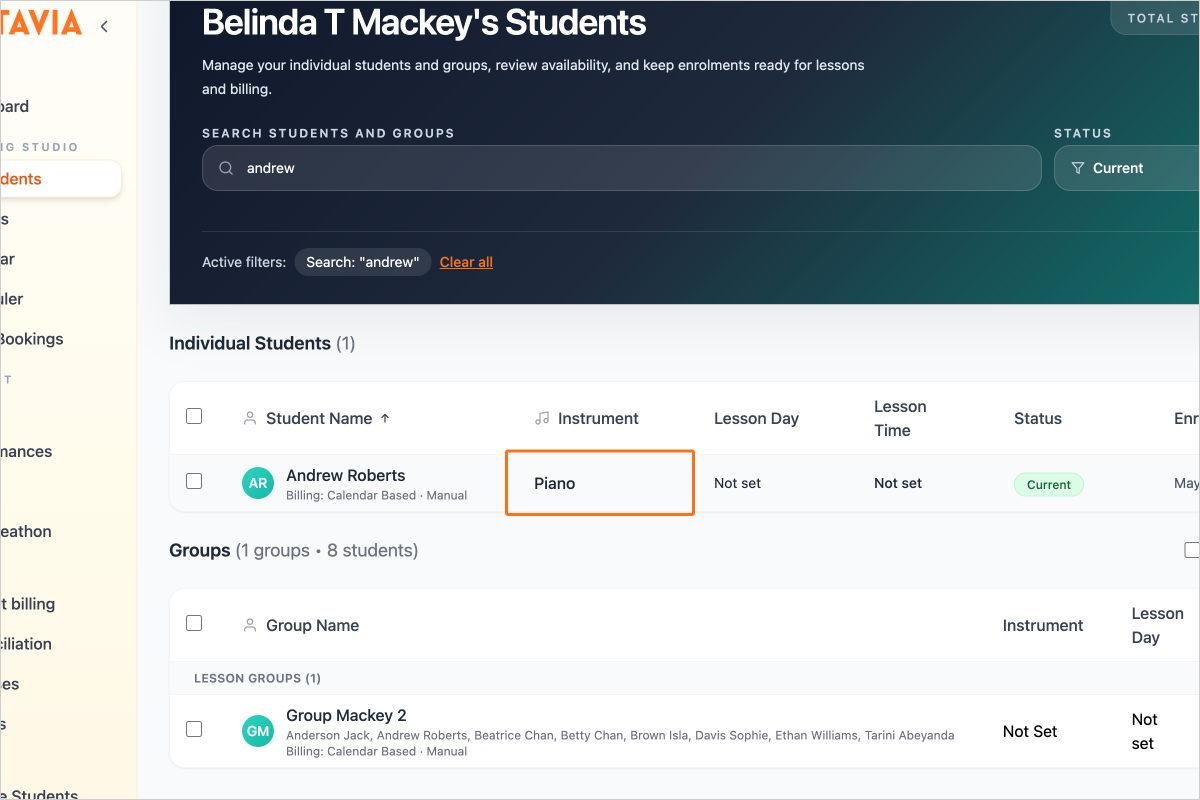Click the search magnifier icon
1200x800 pixels.
click(226, 168)
